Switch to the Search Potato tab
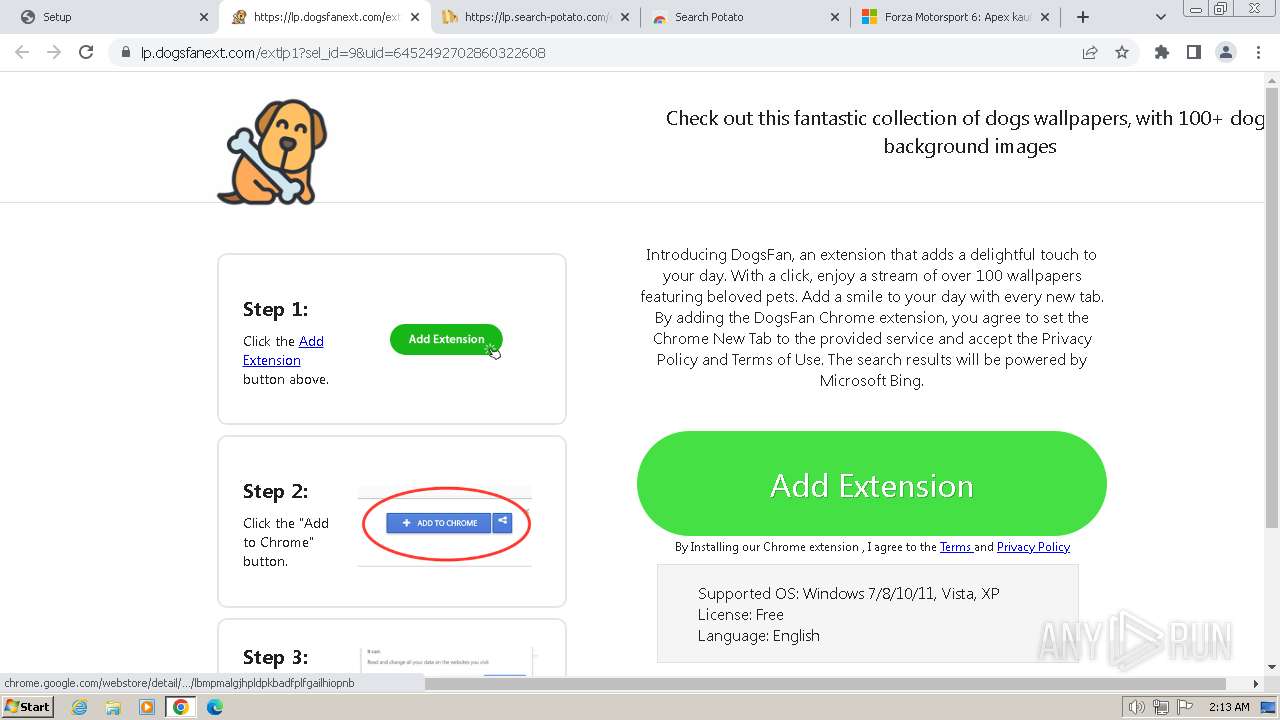Image resolution: width=1280 pixels, height=720 pixels. click(745, 17)
